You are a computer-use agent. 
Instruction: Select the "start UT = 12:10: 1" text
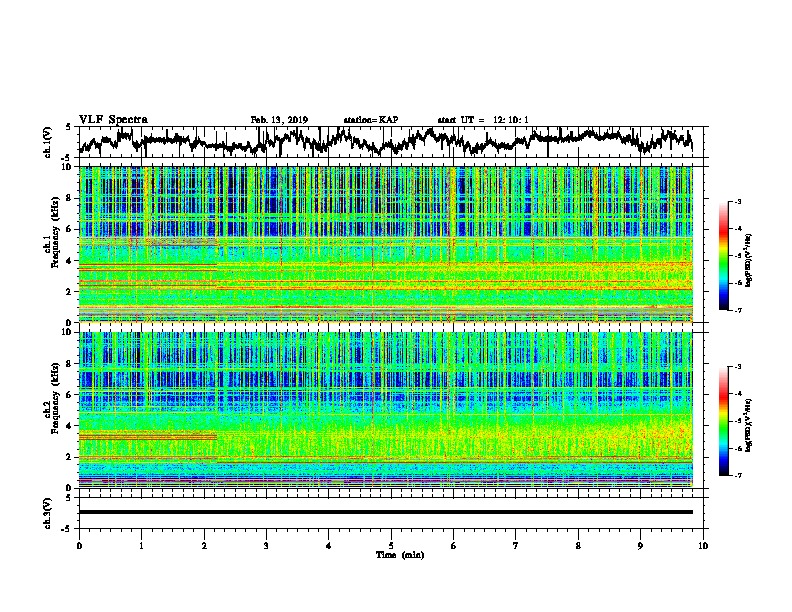point(483,120)
